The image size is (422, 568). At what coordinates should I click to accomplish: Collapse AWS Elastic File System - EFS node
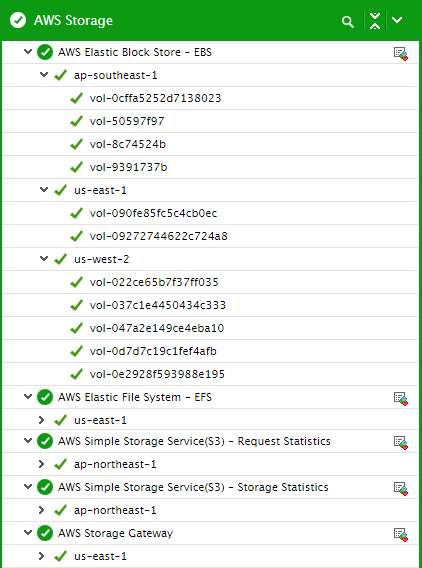[28, 397]
